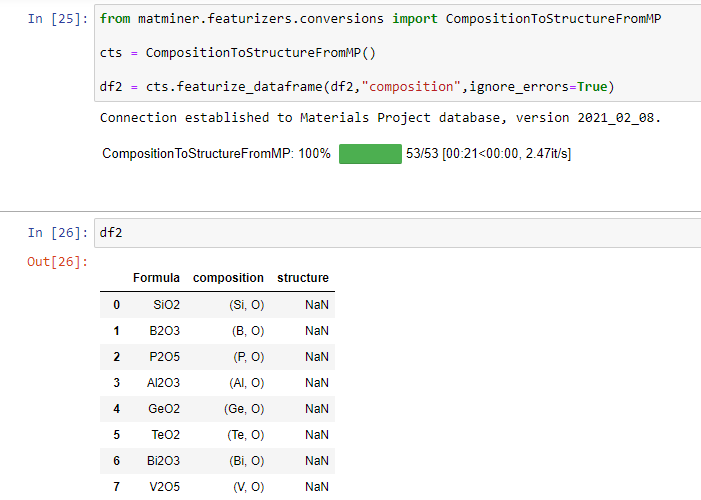Click the In [25] cell prompt
Viewport: 701px width, 500px height.
click(56, 19)
